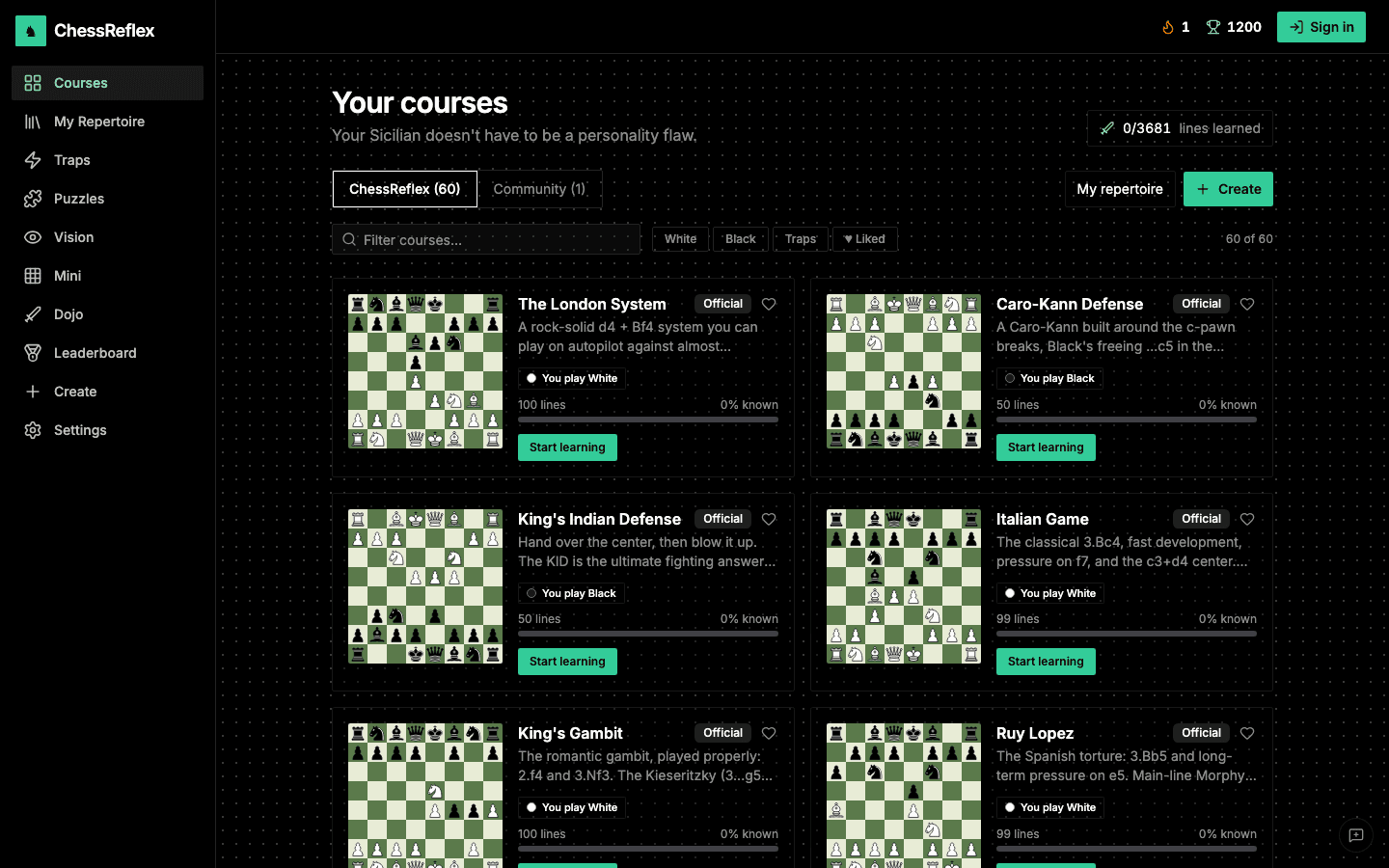Like the King's Gambit course
Viewport: 1389px width, 868px height.
(769, 733)
